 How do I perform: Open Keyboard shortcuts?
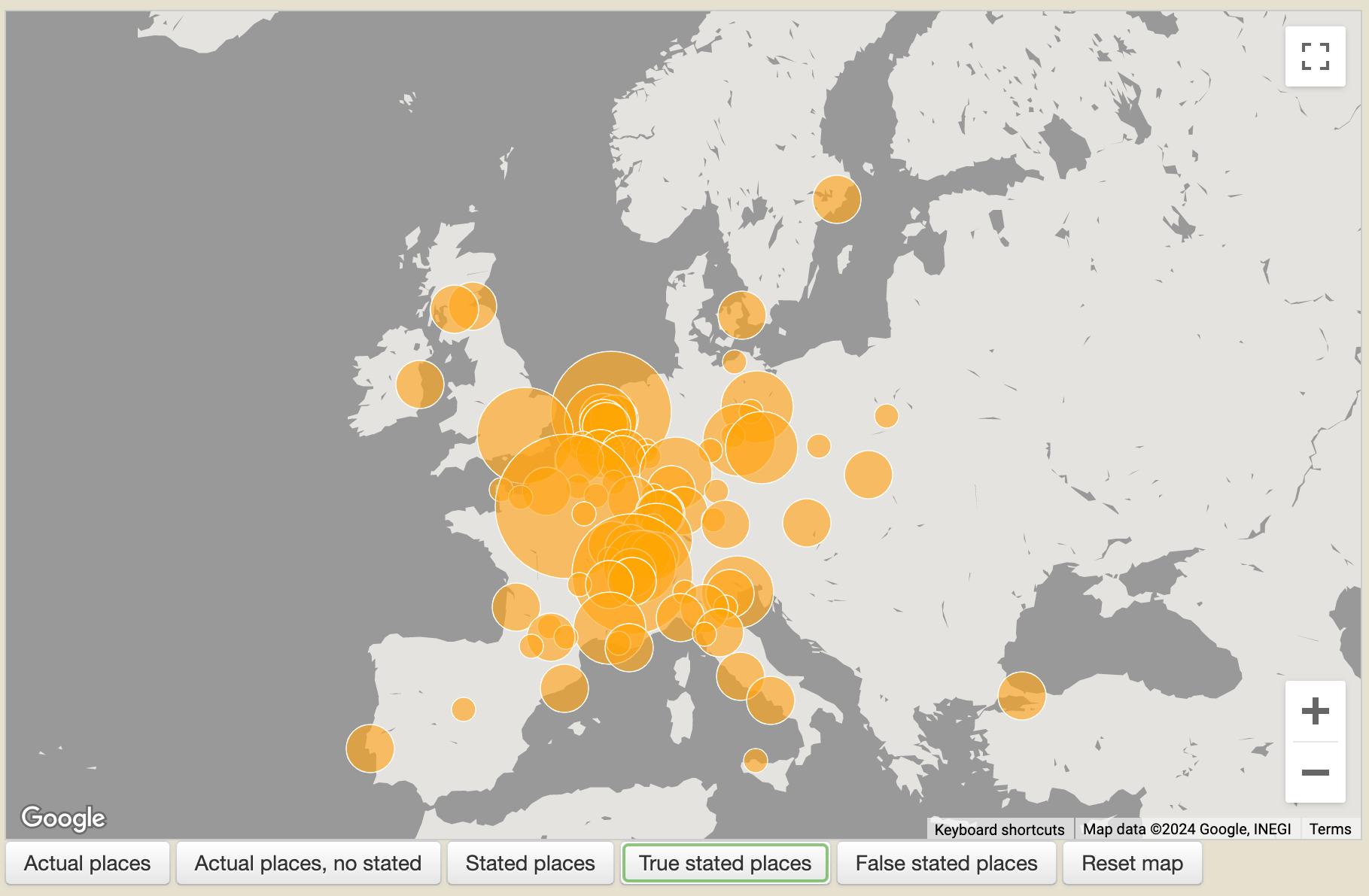[999, 828]
